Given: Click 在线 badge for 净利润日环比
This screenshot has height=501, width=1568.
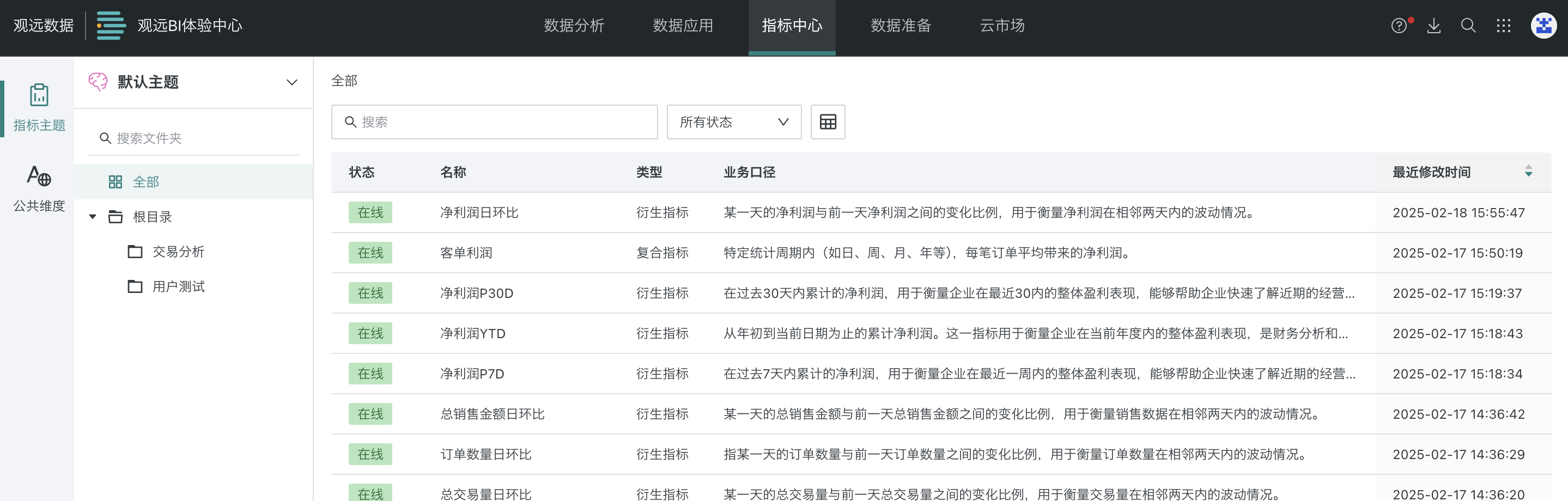Looking at the screenshot, I should pos(370,212).
